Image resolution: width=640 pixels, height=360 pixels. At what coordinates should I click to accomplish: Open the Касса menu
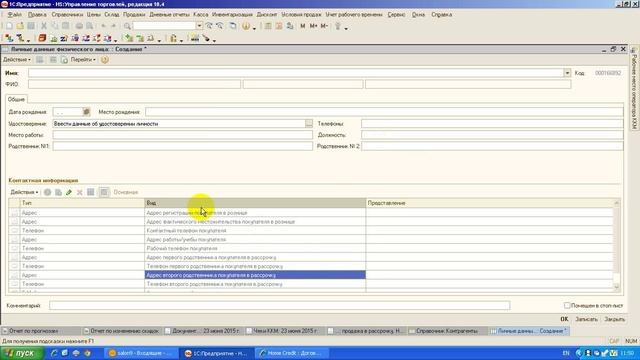[200, 14]
